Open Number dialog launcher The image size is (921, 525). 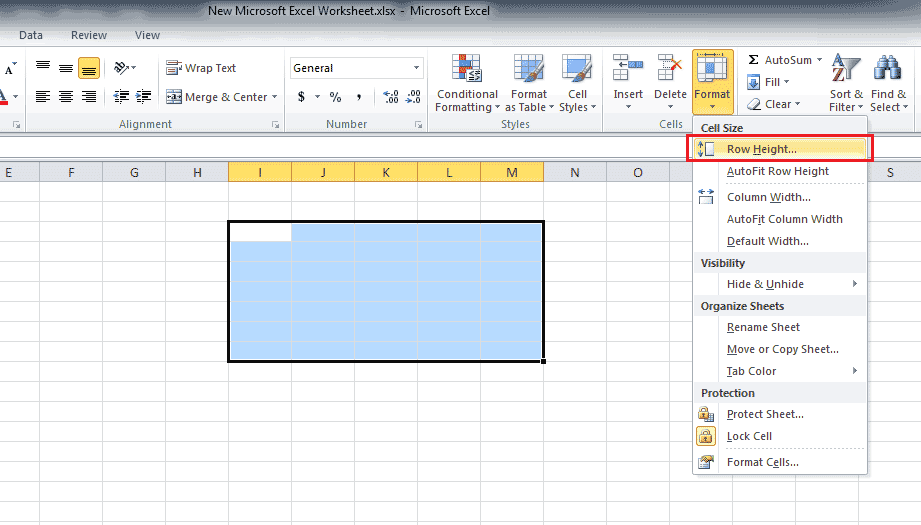coord(418,124)
